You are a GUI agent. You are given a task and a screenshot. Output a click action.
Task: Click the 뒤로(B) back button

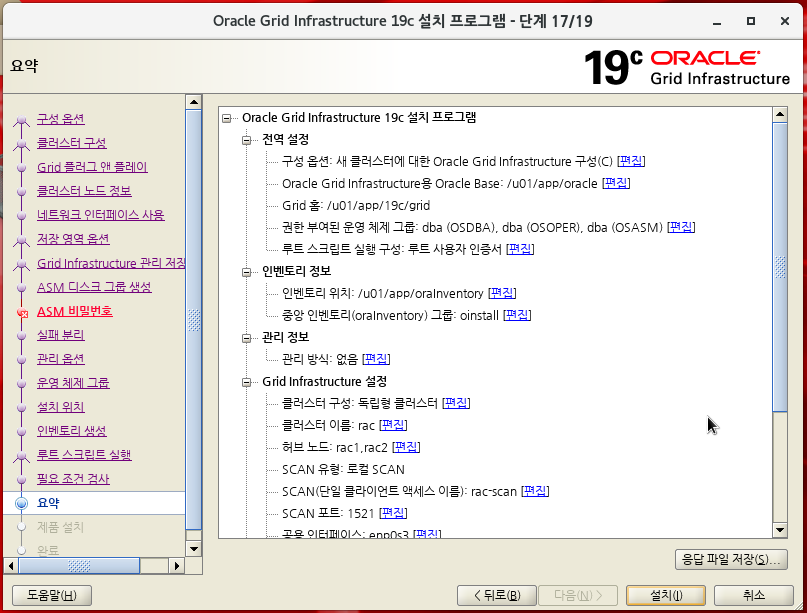tap(497, 596)
